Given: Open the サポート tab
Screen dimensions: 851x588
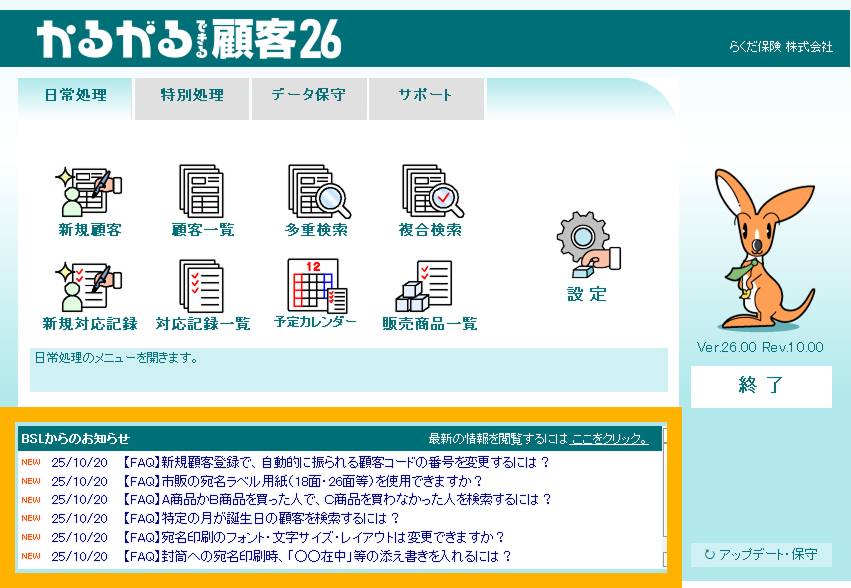Looking at the screenshot, I should 426,96.
